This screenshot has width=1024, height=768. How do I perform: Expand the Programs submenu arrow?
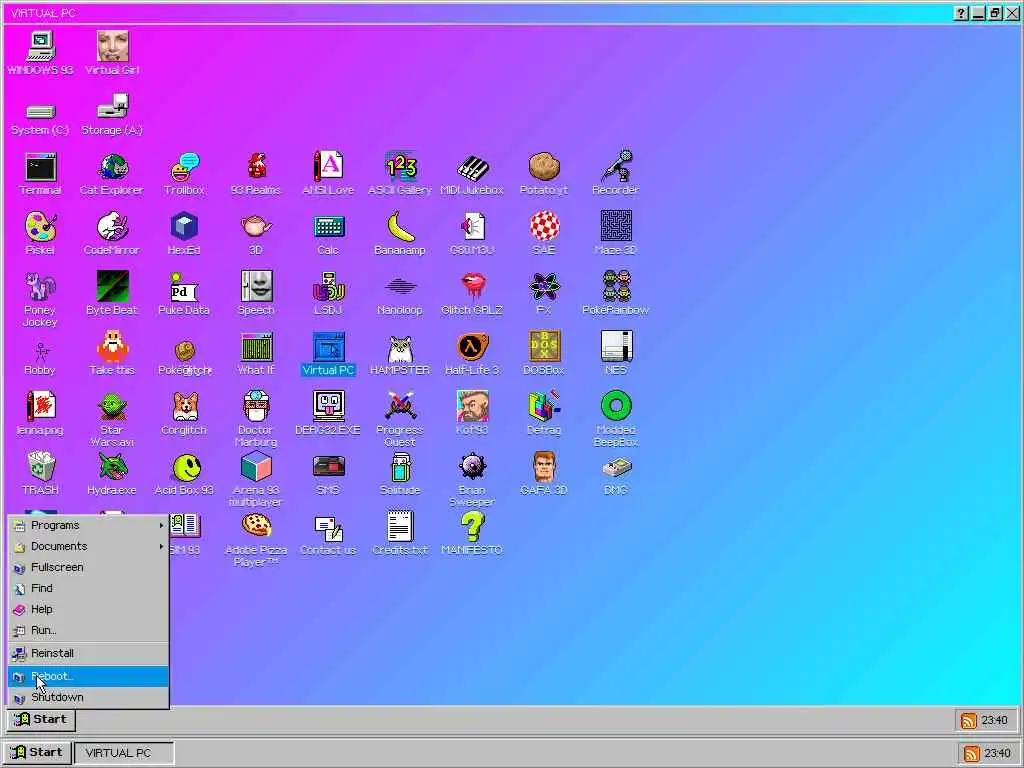[x=161, y=525]
